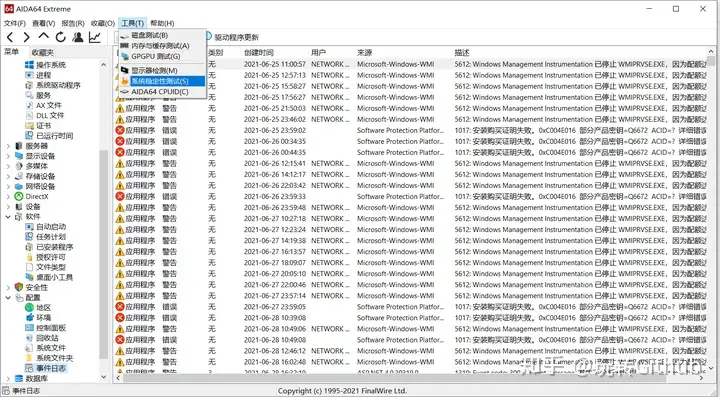The height and width of the screenshot is (397, 720).
Task: Select the 回收站 recycle bin icon
Action: [29, 338]
